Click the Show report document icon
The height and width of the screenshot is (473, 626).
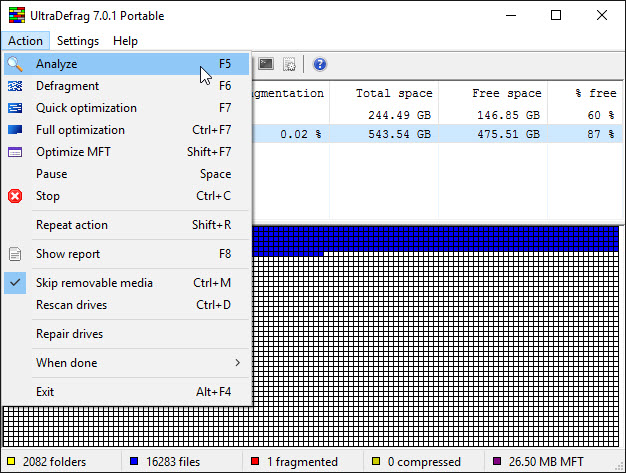pyautogui.click(x=15, y=254)
